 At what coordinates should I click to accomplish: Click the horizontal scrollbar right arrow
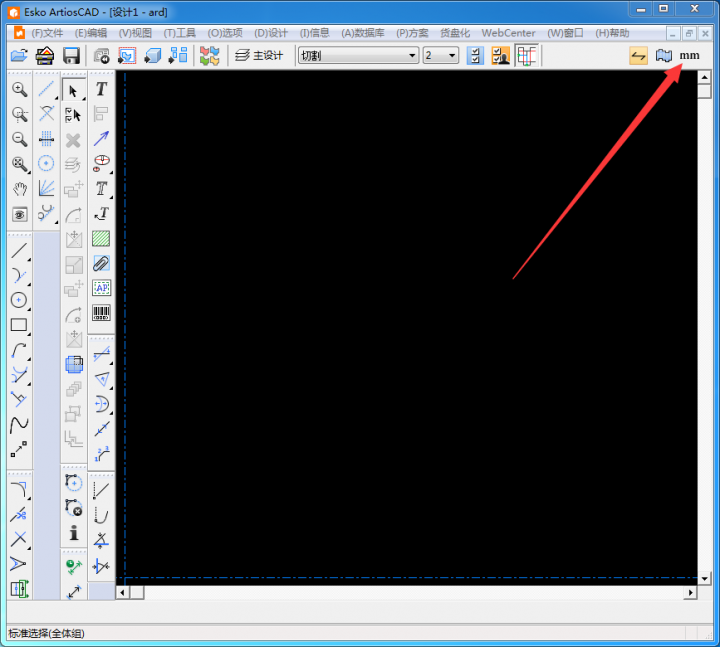click(690, 592)
